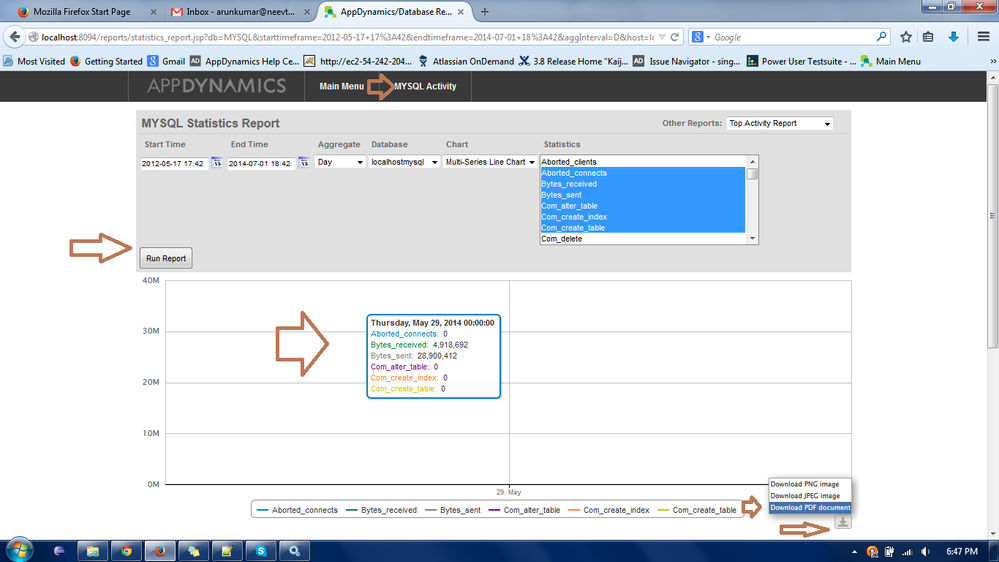The height and width of the screenshot is (562, 999).
Task: Click the Run Report button
Action: (x=166, y=258)
